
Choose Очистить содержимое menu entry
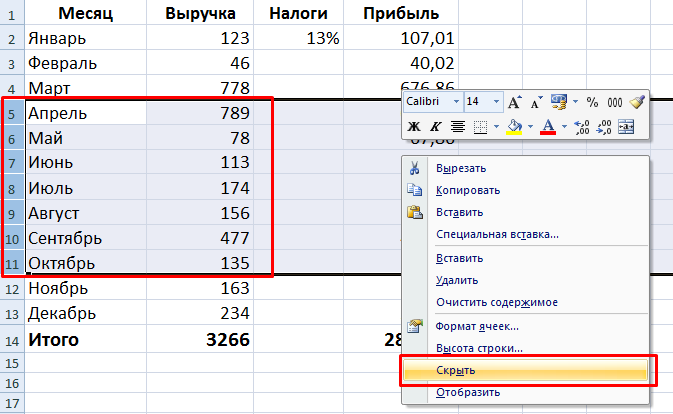(x=525, y=302)
